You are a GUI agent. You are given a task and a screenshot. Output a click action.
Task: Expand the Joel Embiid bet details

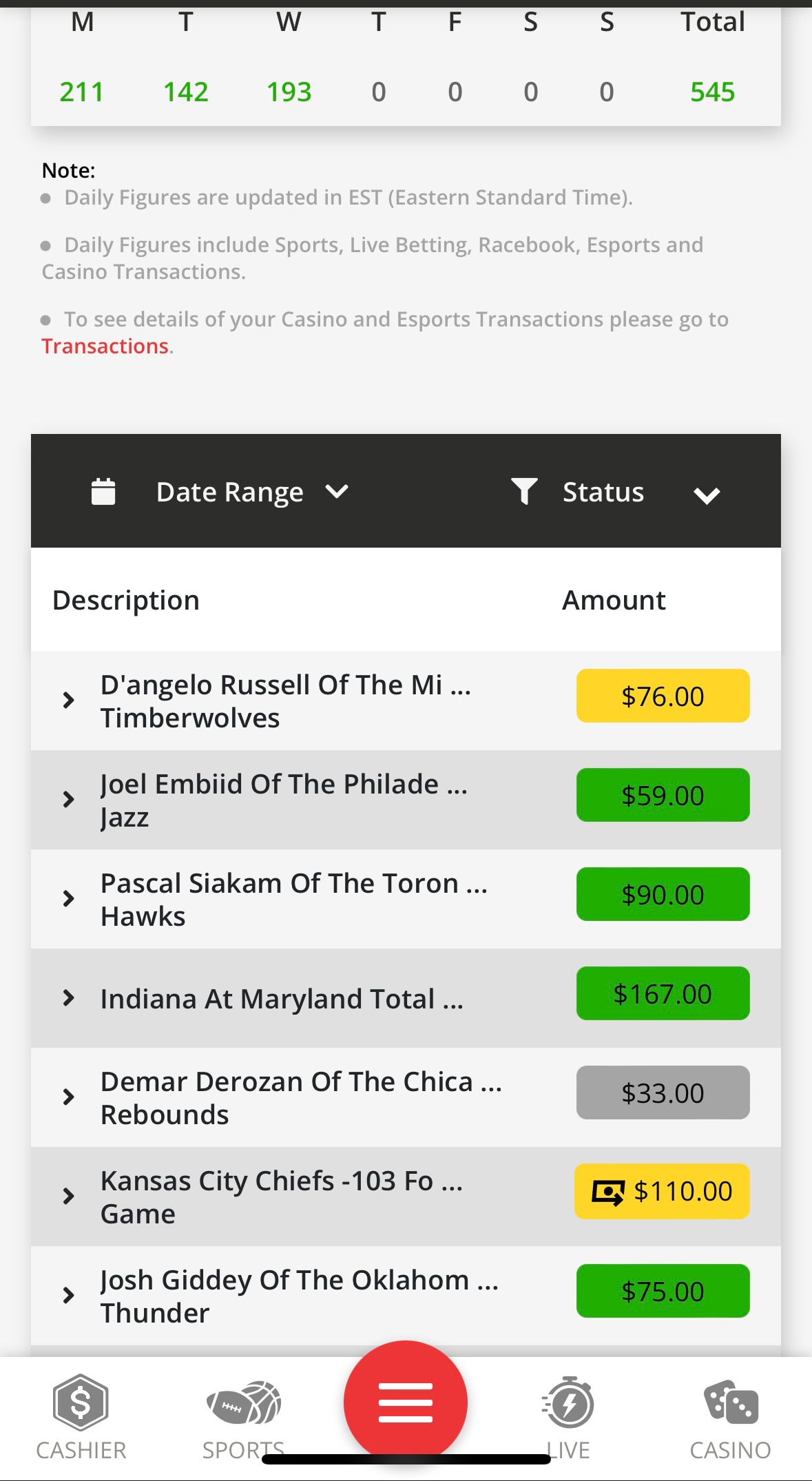(68, 800)
